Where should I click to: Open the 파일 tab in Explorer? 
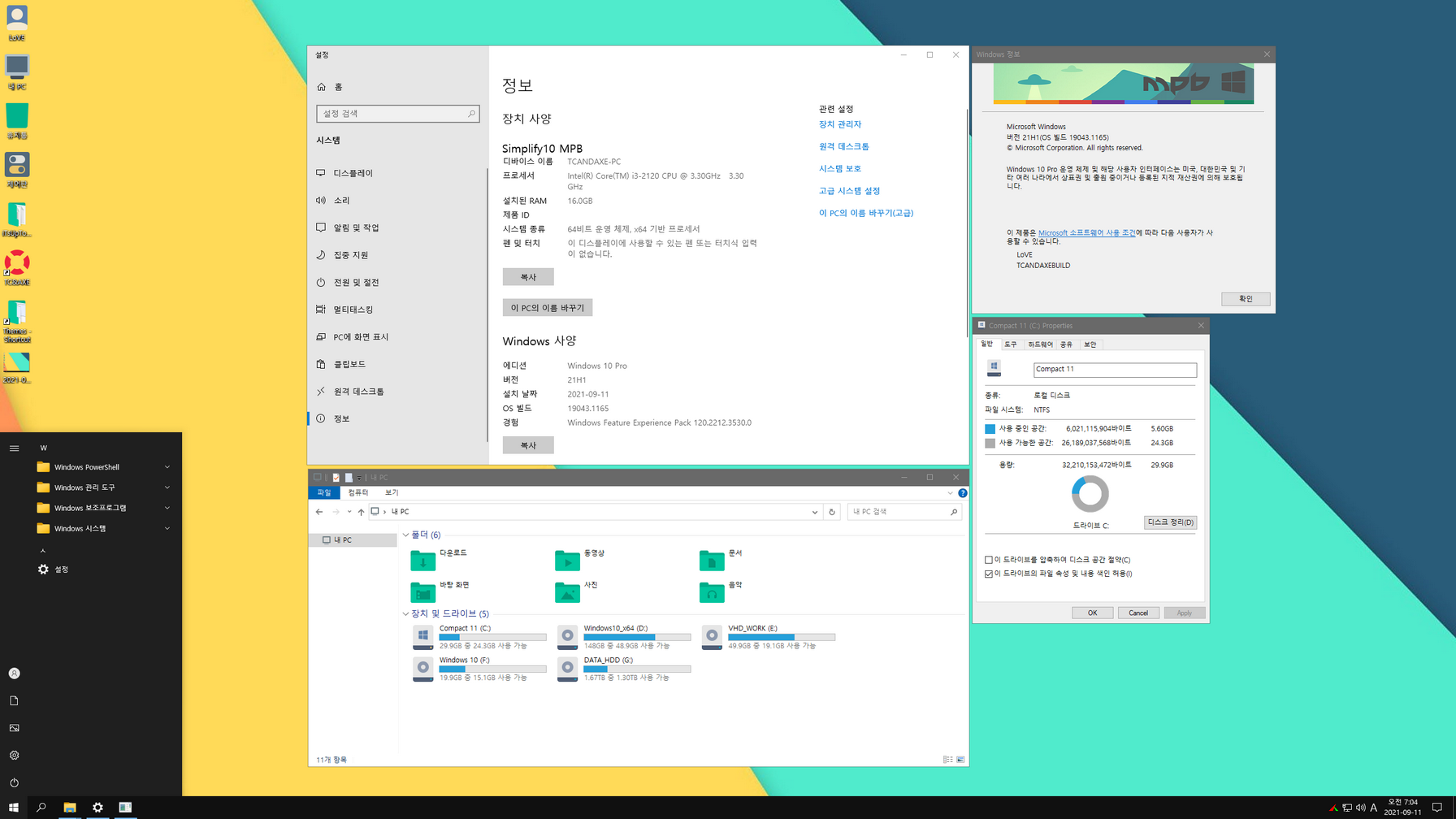point(324,492)
